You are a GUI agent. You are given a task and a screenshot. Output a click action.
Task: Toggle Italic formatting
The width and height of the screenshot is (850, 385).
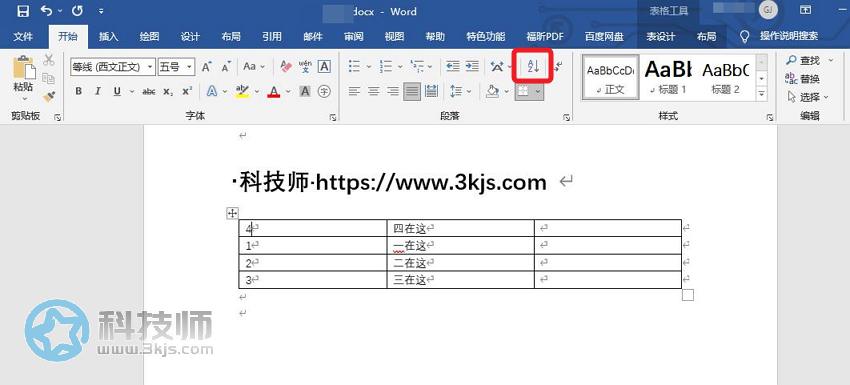[x=98, y=92]
